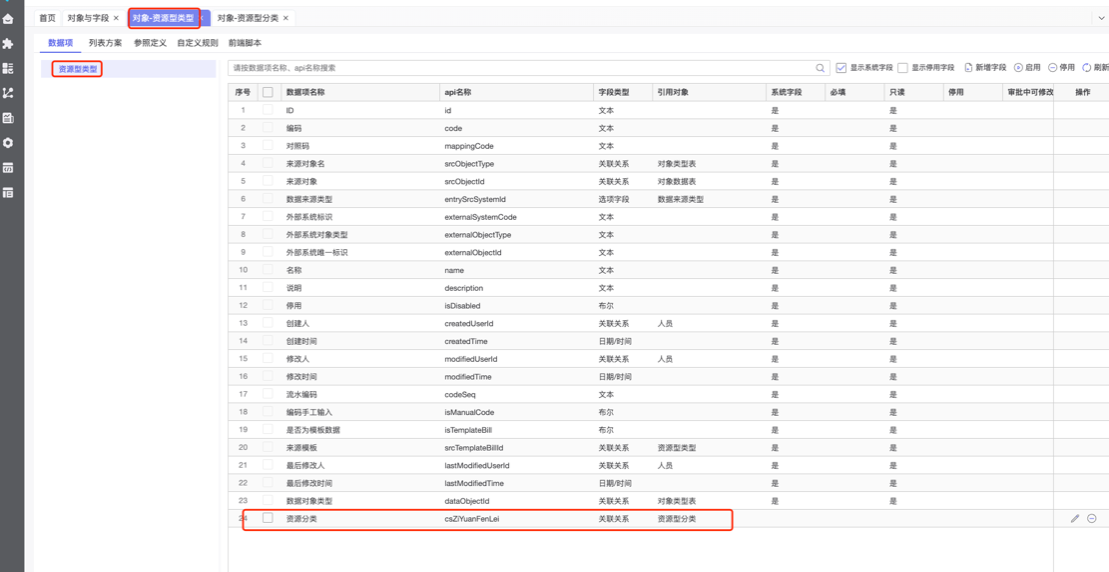Enable the 显示停用字段 checkbox
This screenshot has height=572, width=1109.
902,68
